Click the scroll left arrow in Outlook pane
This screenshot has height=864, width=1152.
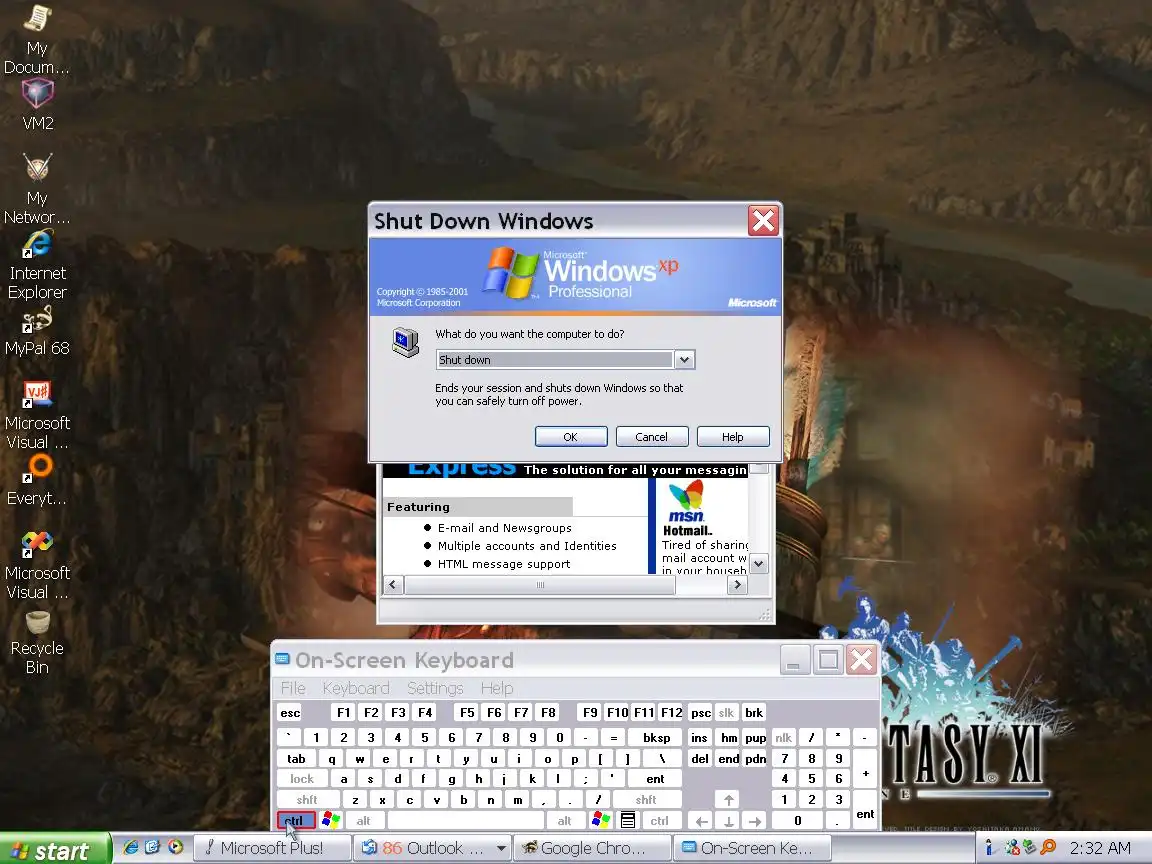(x=392, y=585)
